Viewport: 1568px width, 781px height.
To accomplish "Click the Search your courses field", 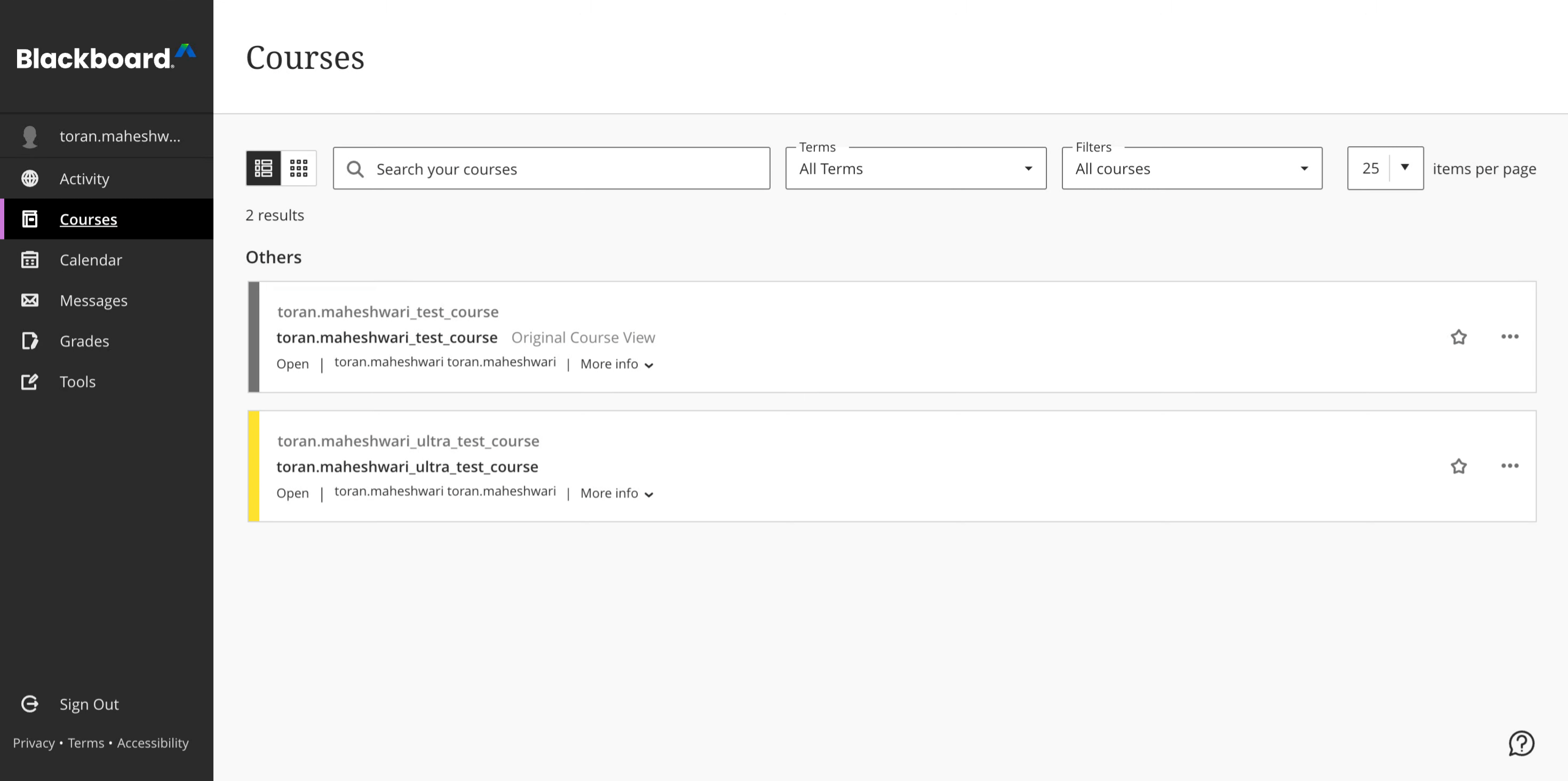I will (551, 168).
